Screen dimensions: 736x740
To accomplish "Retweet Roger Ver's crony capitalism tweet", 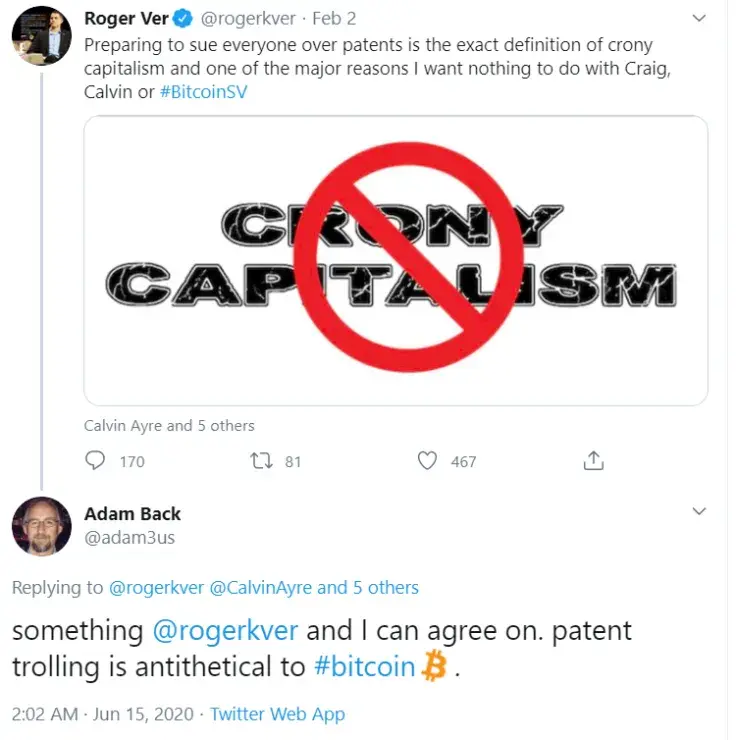I will [x=262, y=460].
